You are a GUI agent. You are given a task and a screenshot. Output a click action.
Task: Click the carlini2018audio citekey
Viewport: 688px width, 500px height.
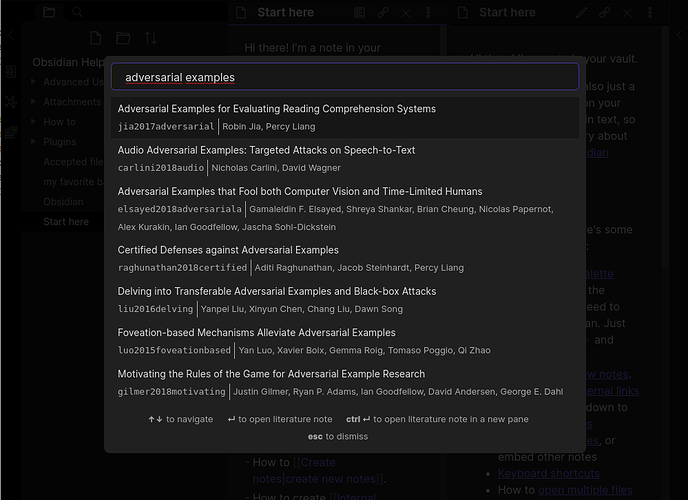[x=161, y=168]
